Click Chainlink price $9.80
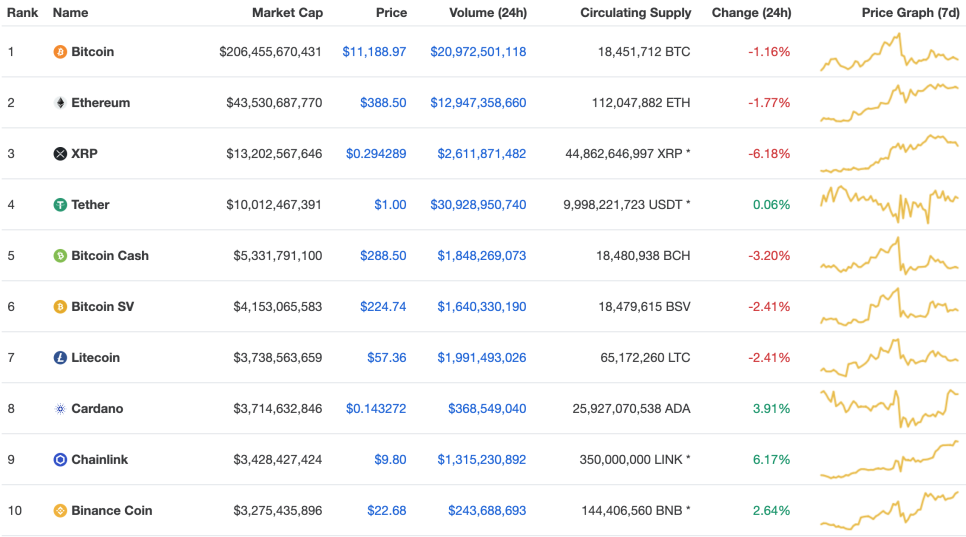This screenshot has height=537, width=966. point(390,460)
